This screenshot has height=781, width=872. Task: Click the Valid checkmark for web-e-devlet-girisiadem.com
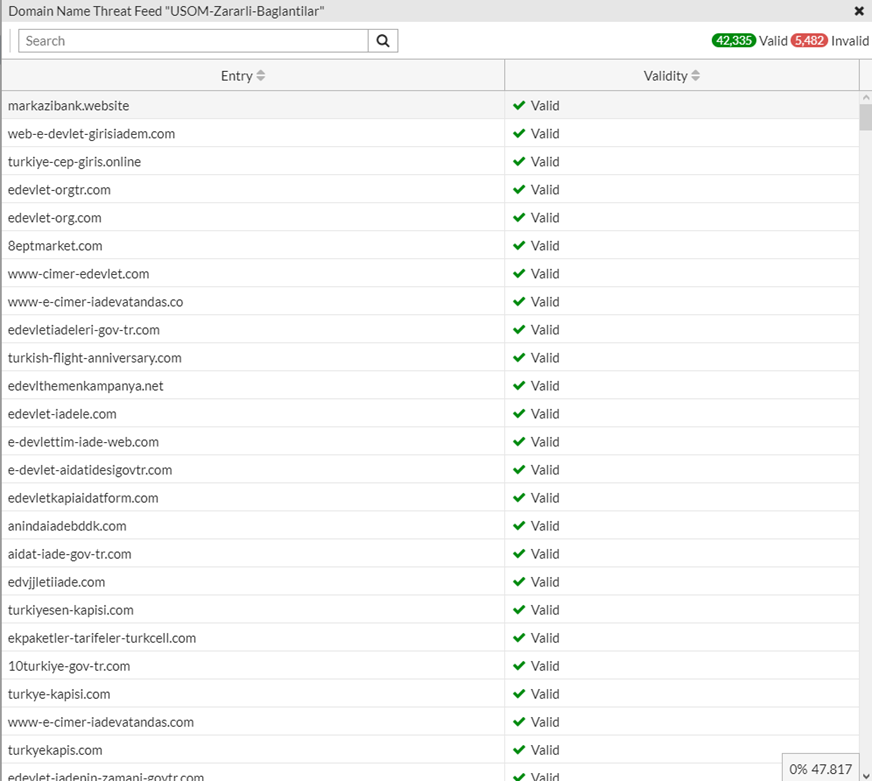coord(519,134)
